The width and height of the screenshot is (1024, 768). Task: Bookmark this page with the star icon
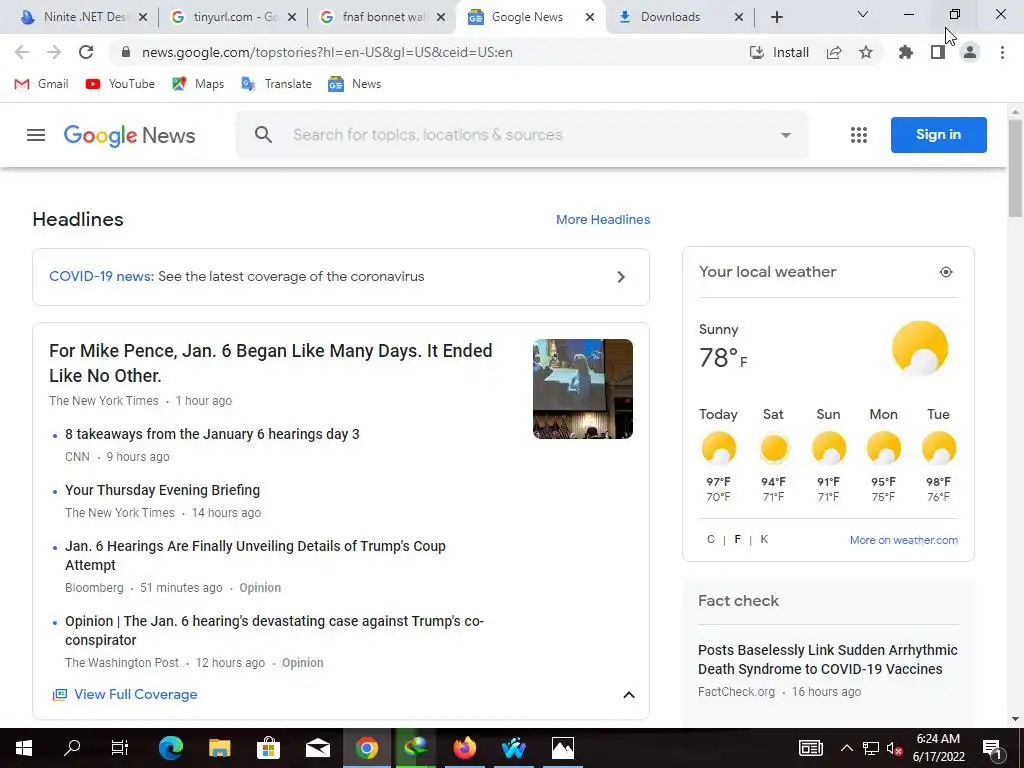866,52
